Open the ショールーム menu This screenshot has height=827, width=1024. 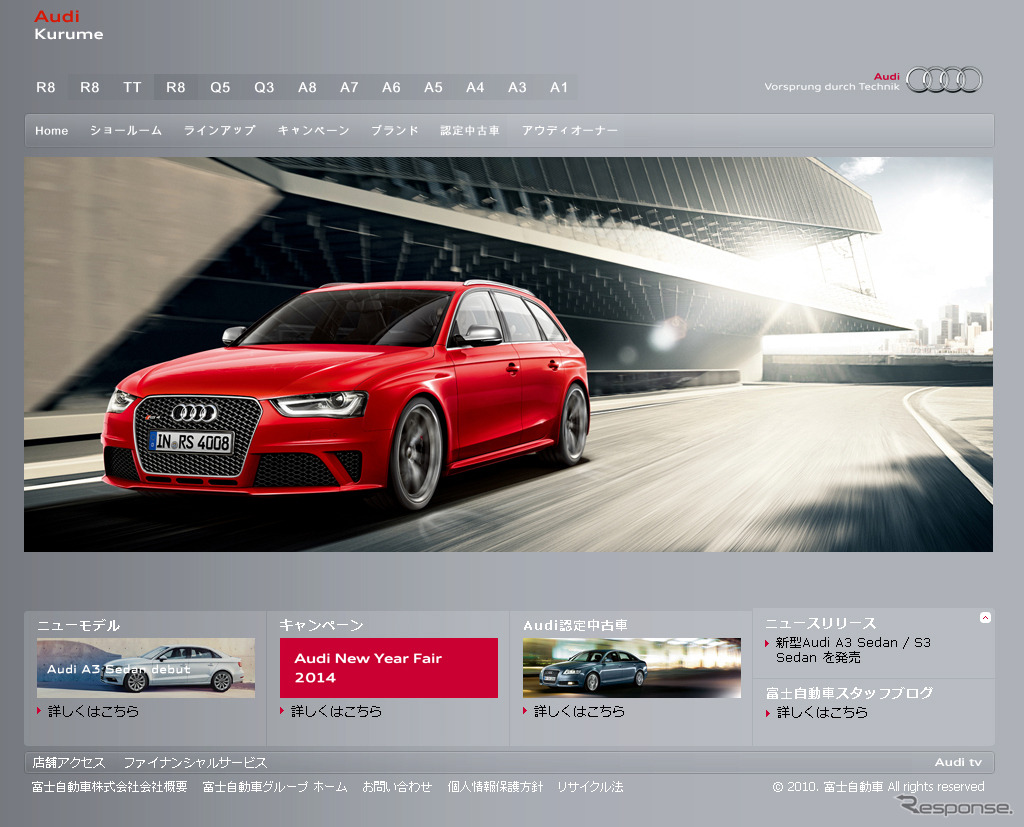(126, 131)
